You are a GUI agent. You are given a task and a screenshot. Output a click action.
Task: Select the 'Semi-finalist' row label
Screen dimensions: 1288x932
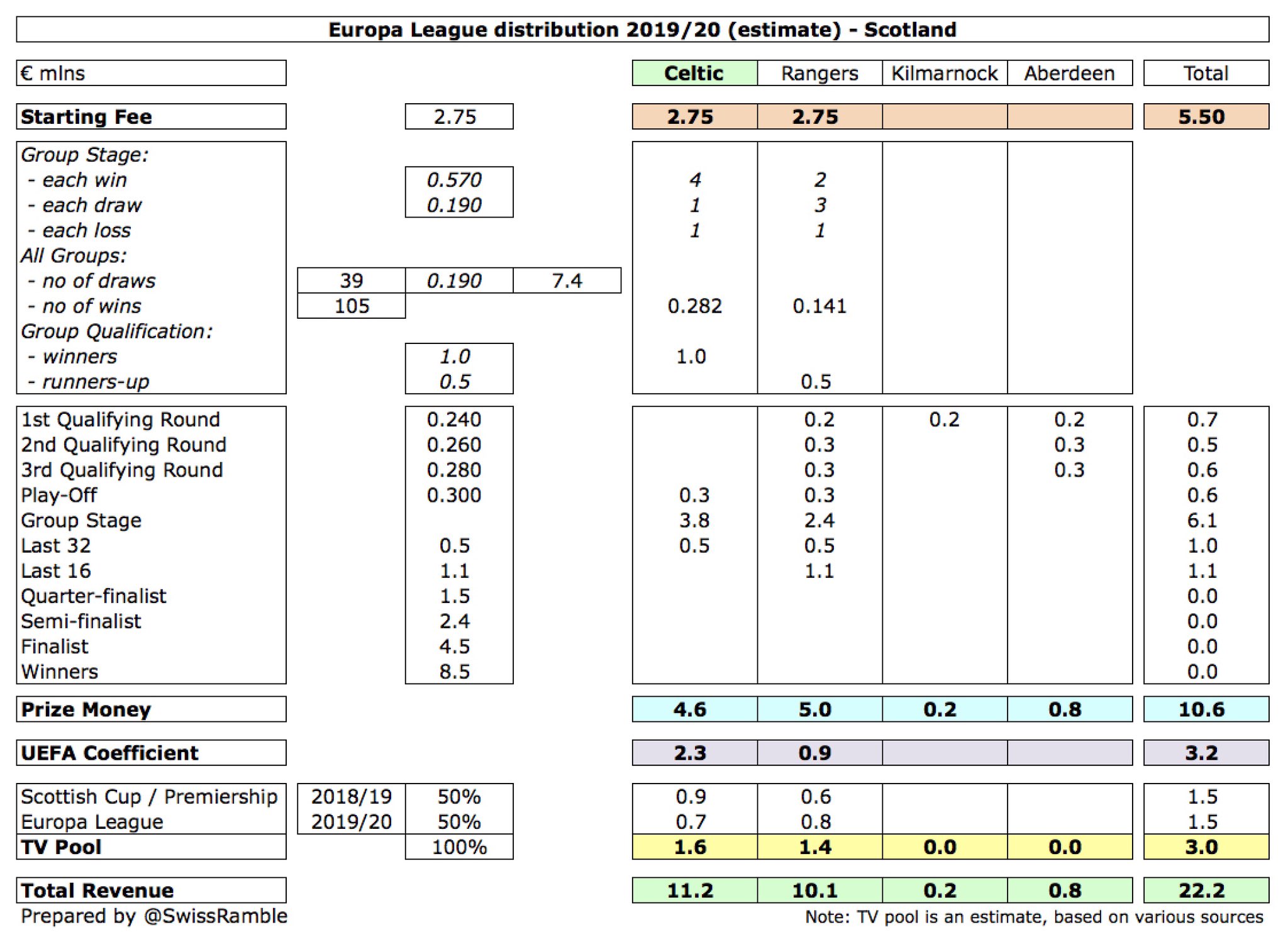pyautogui.click(x=80, y=621)
